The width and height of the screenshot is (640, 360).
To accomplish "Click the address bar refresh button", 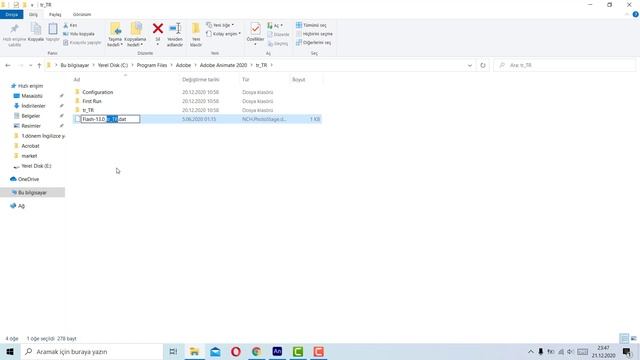I will point(483,65).
